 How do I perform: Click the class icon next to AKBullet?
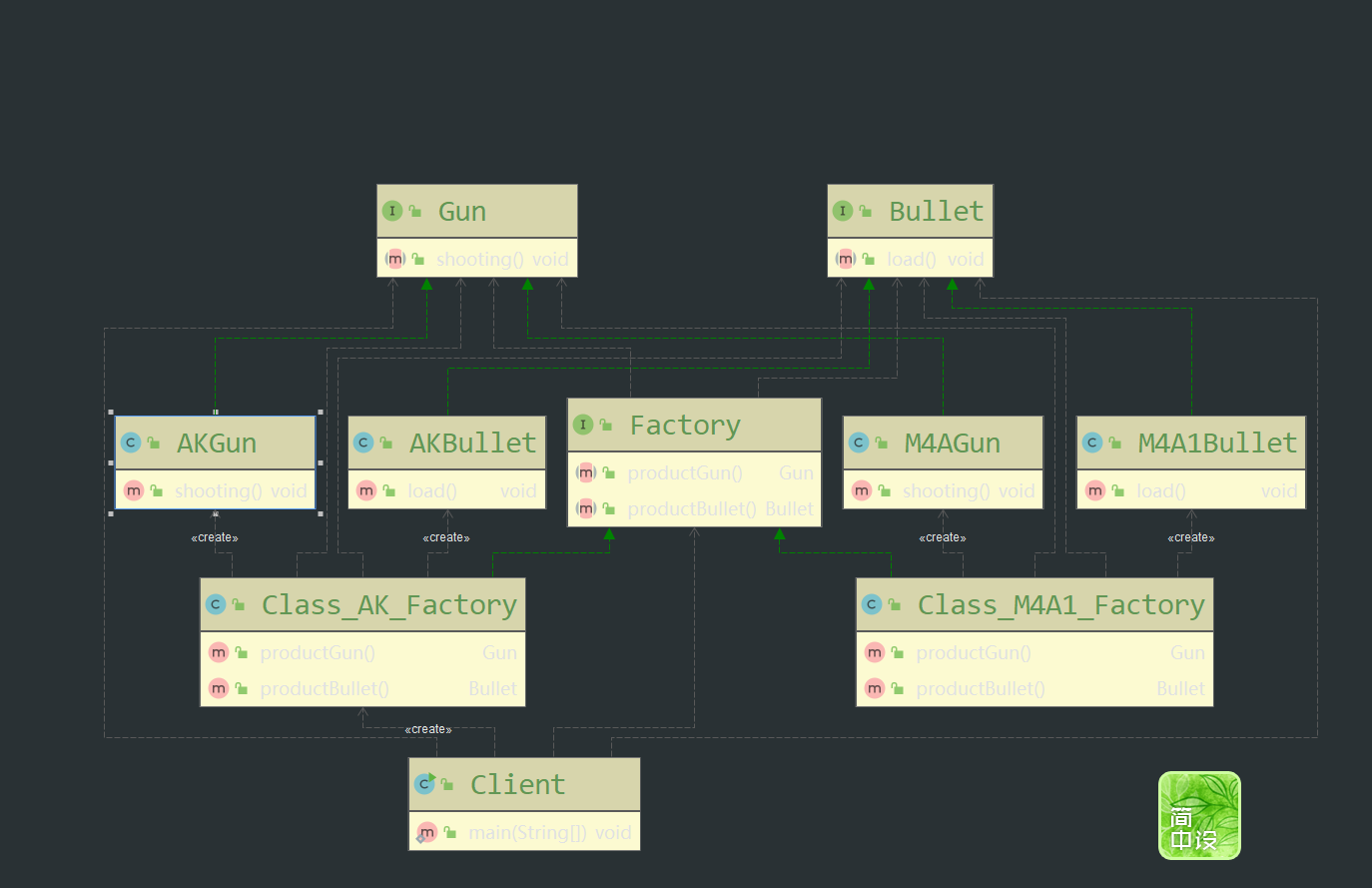(363, 443)
